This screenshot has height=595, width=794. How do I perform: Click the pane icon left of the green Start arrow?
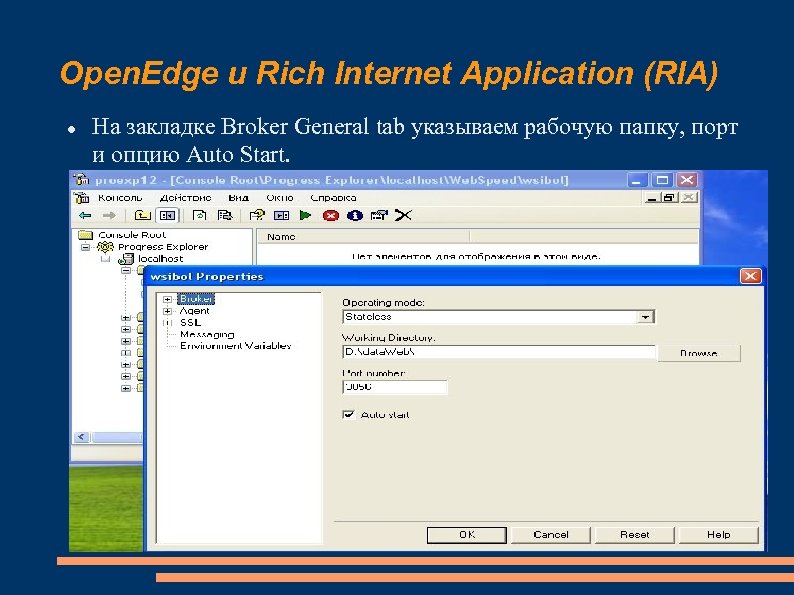click(x=281, y=215)
